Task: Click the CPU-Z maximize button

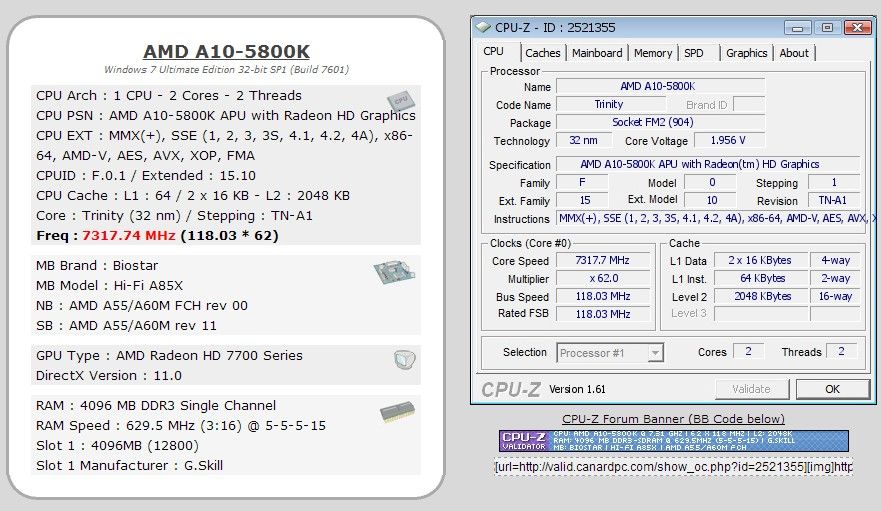Action: click(x=827, y=28)
